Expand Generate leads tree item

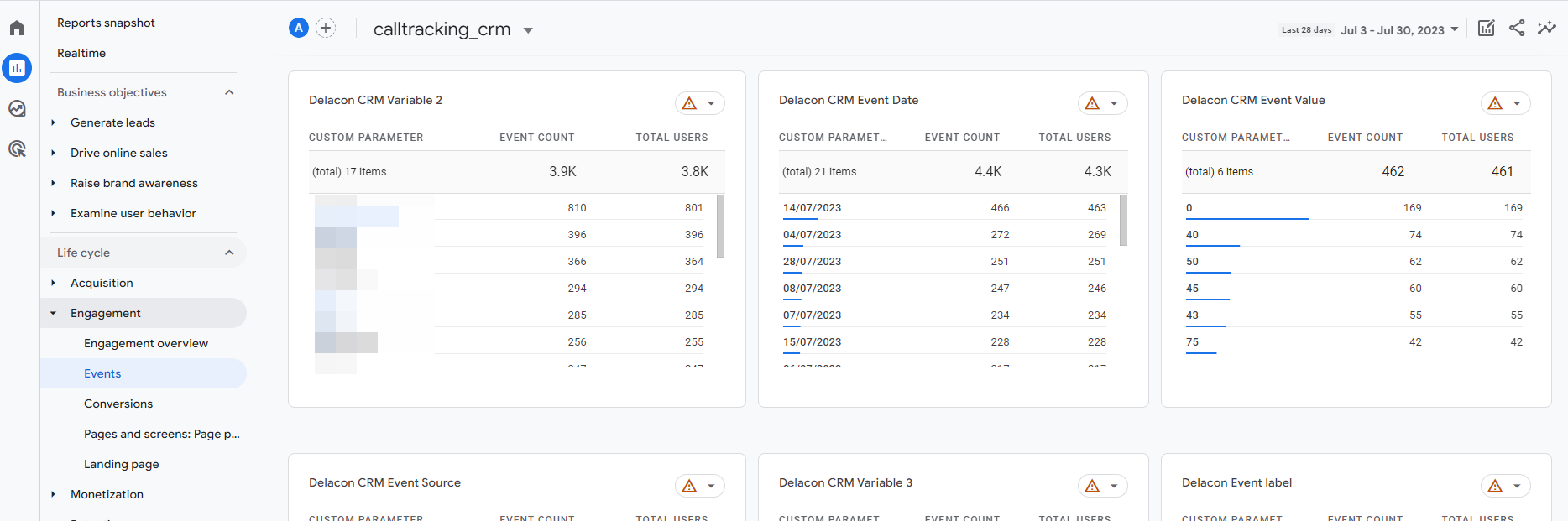click(53, 122)
